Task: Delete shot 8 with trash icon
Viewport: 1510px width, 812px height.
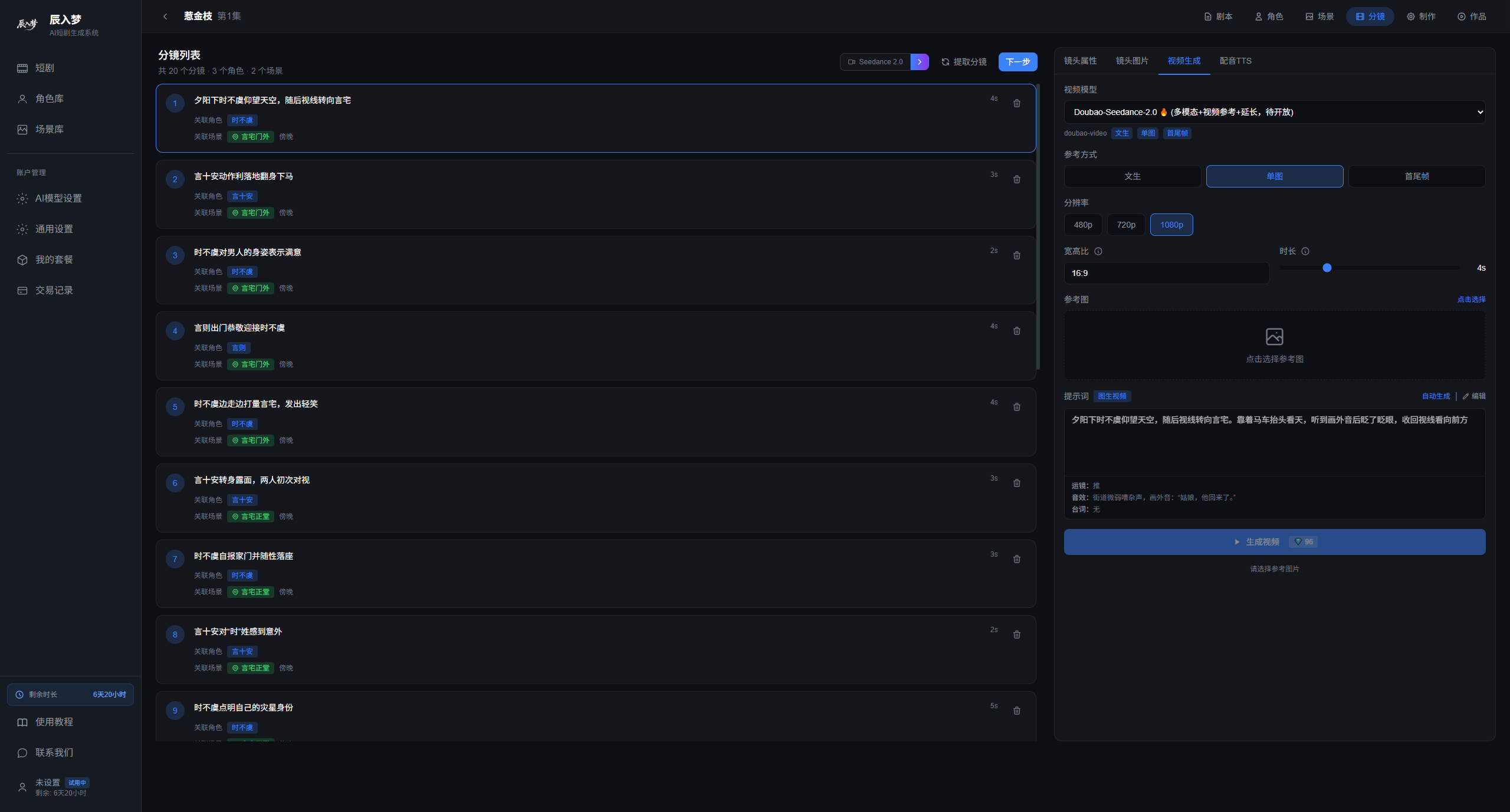Action: pos(1017,635)
